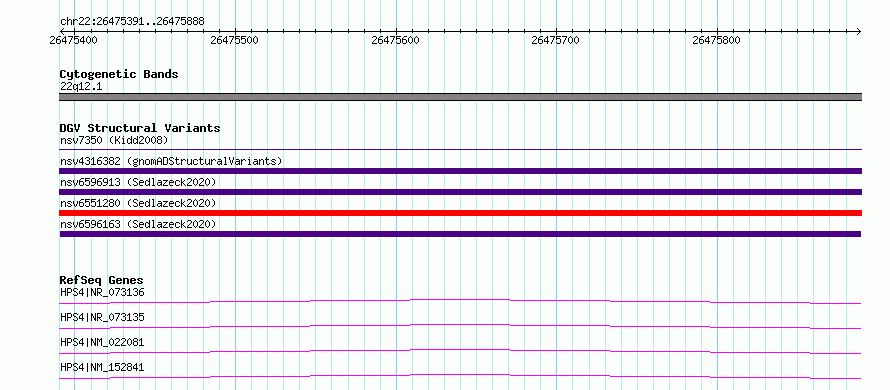Open the Cytogenetic Bands track title
The height and width of the screenshot is (390, 890).
(119, 74)
